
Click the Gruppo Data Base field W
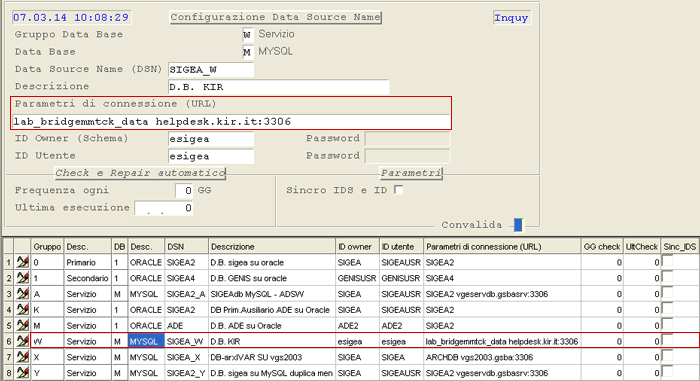248,34
